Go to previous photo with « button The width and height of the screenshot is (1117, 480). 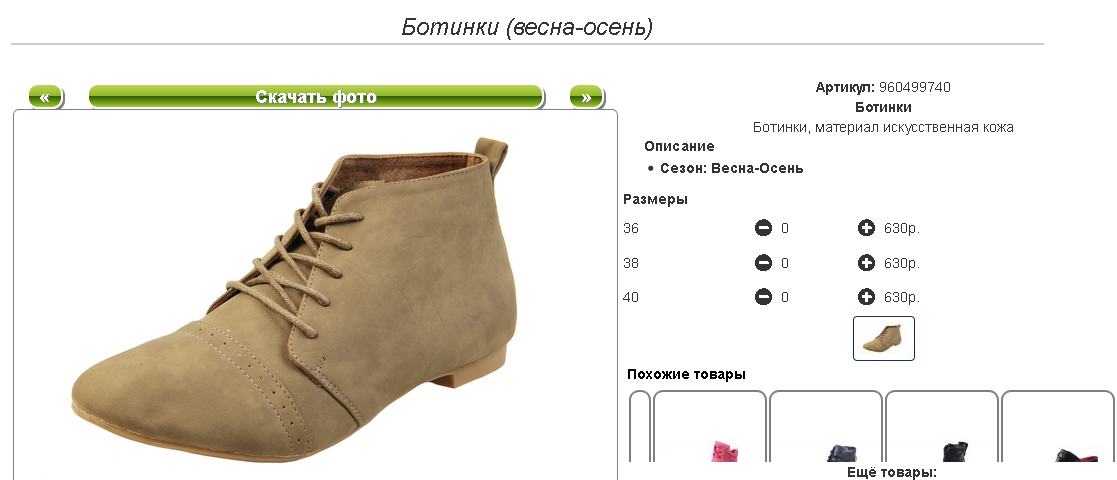point(46,97)
